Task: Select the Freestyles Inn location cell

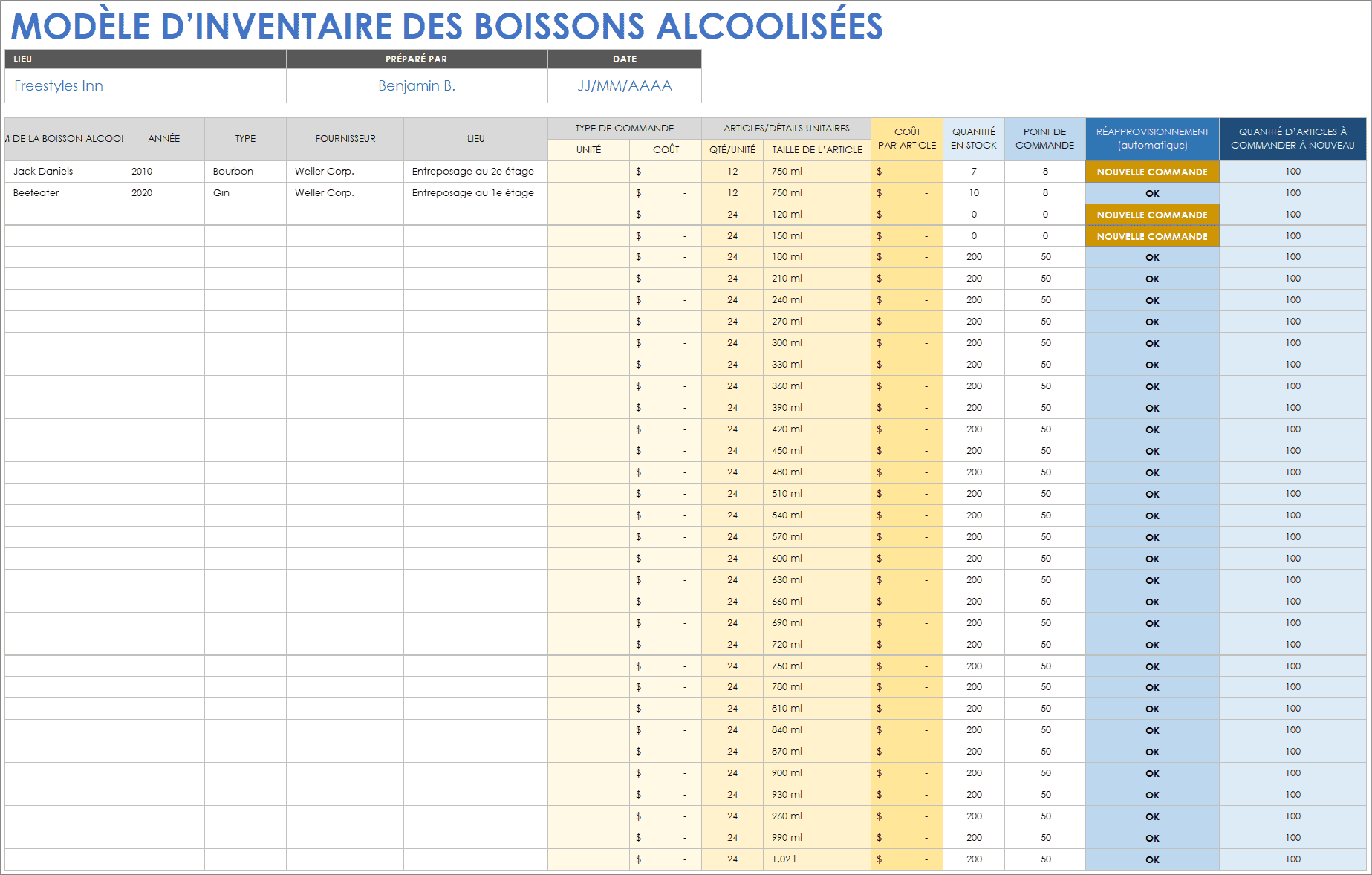Action: [x=146, y=86]
